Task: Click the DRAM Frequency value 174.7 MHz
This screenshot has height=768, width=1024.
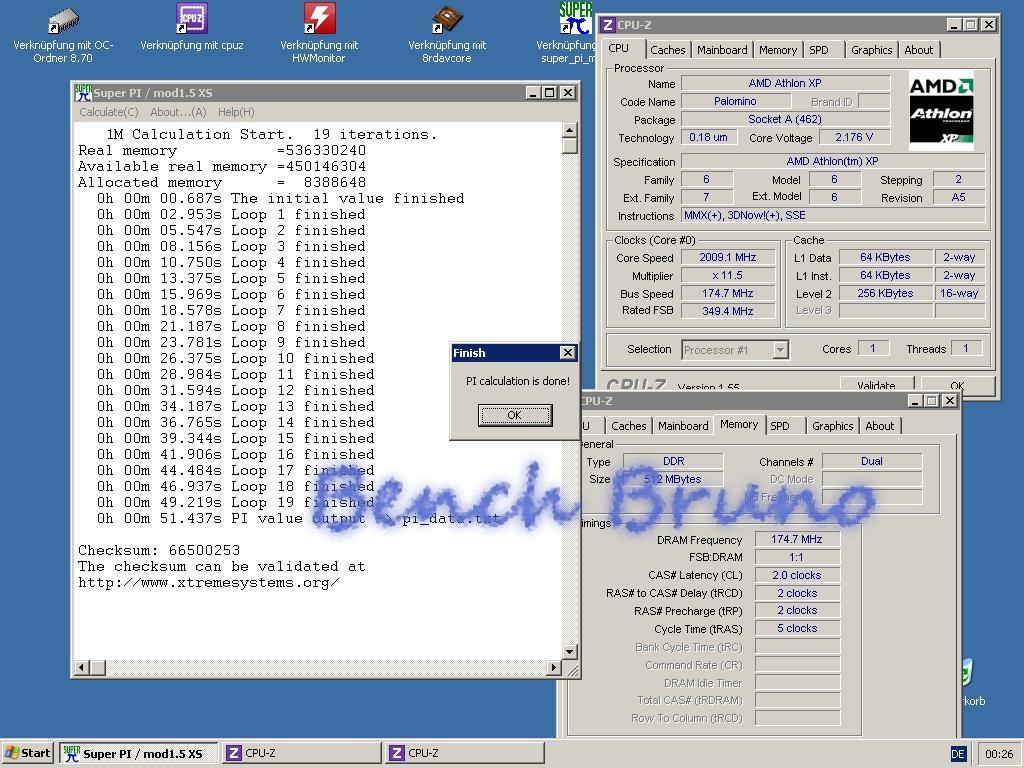Action: pos(797,539)
